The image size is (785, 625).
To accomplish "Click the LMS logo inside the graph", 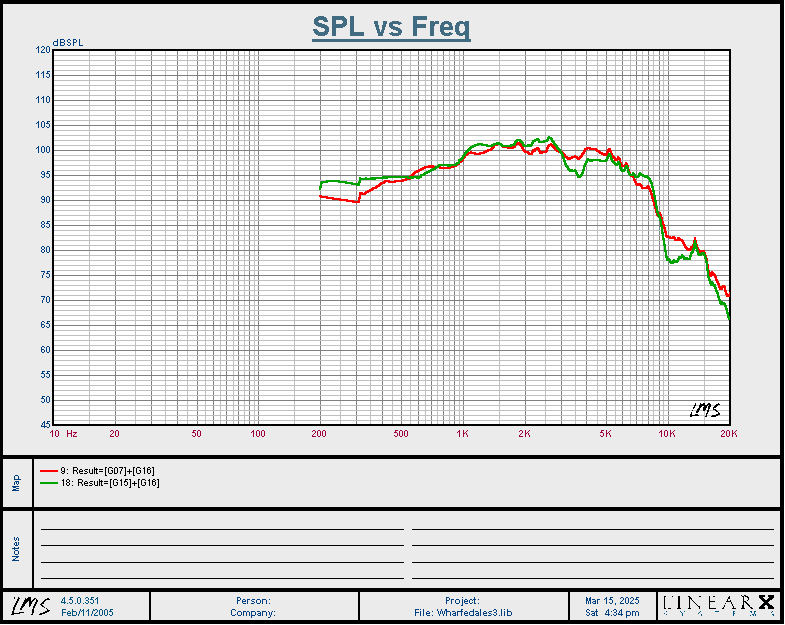I will pyautogui.click(x=708, y=409).
